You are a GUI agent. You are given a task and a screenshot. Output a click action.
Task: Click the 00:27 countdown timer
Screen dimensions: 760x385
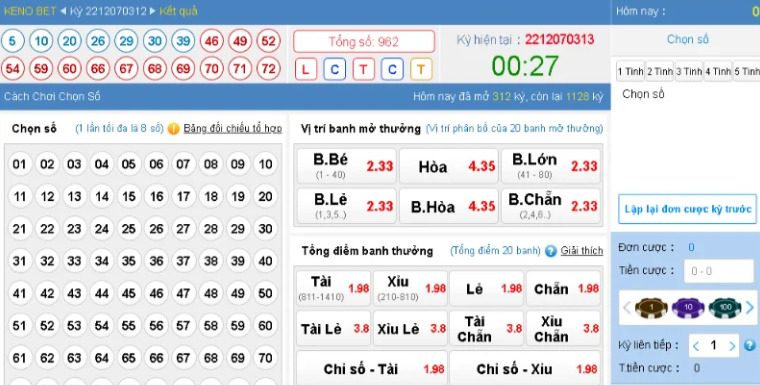coord(525,65)
